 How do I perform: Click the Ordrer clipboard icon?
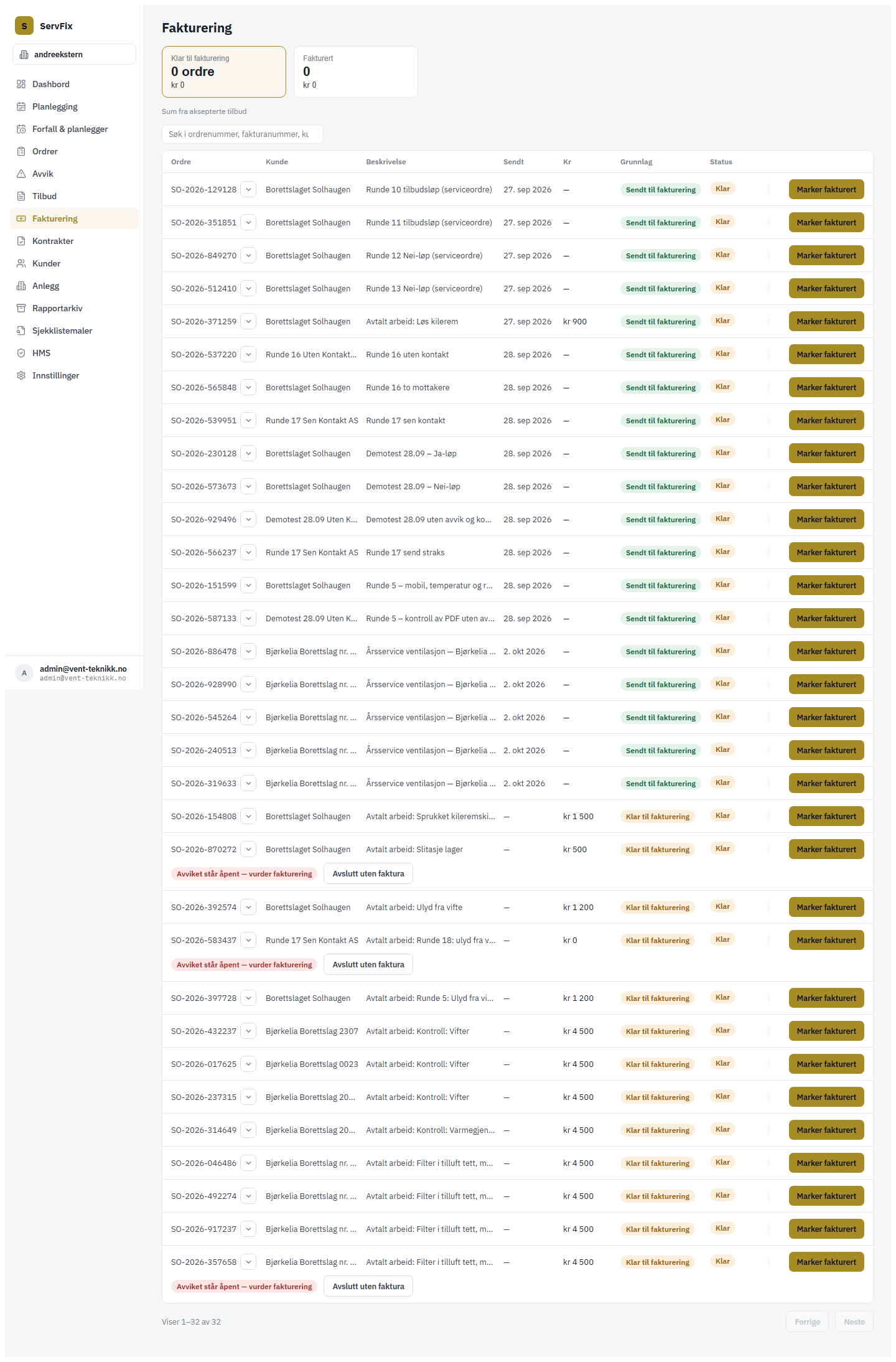(21, 151)
